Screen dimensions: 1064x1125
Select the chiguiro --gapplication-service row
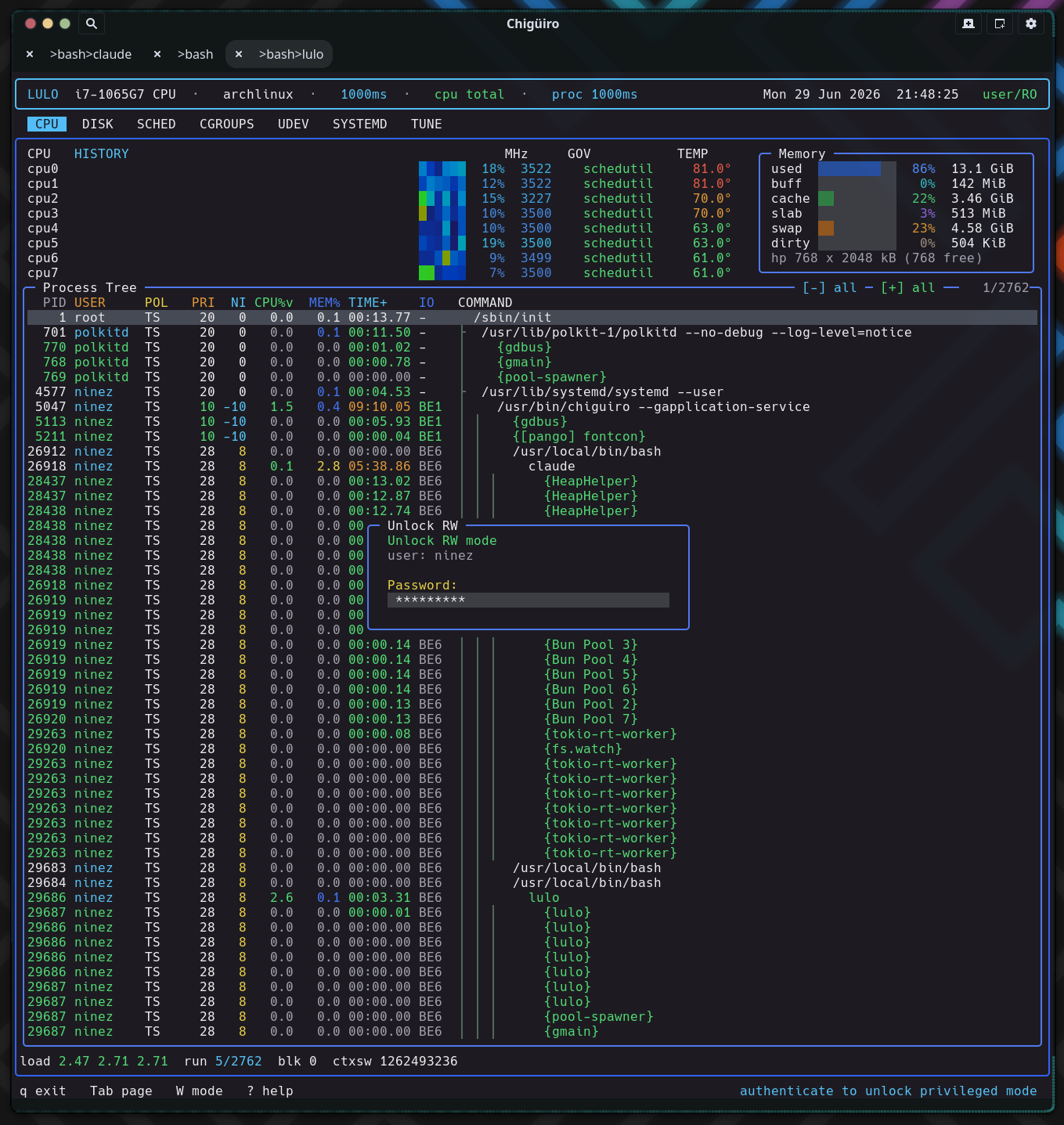(532, 406)
